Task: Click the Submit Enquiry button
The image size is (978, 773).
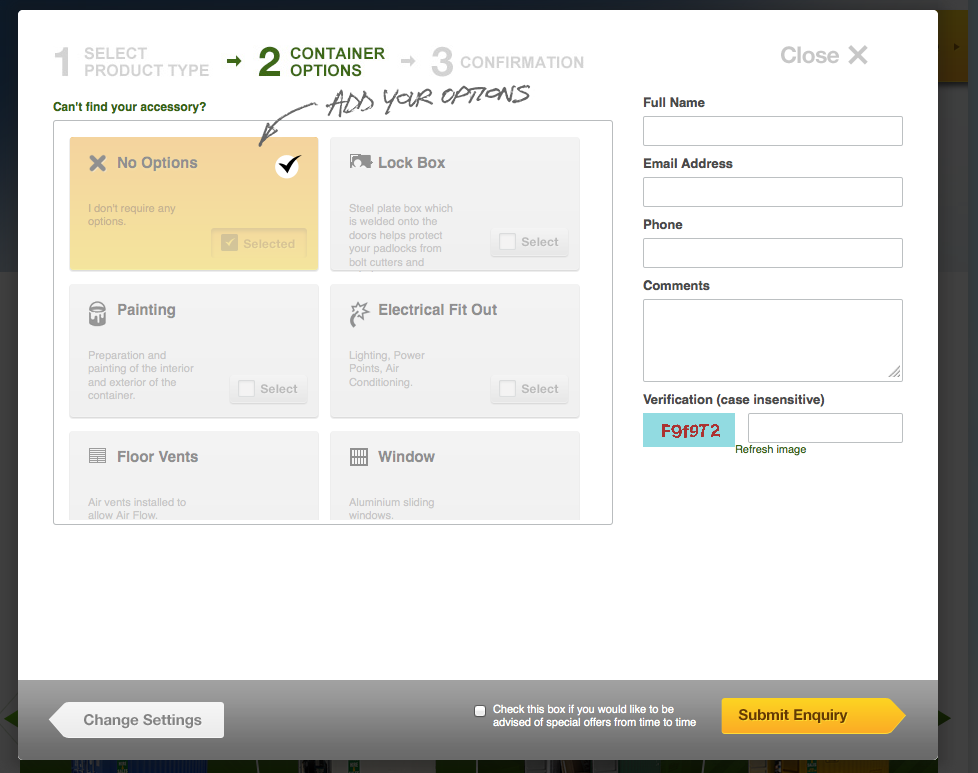Action: point(813,716)
